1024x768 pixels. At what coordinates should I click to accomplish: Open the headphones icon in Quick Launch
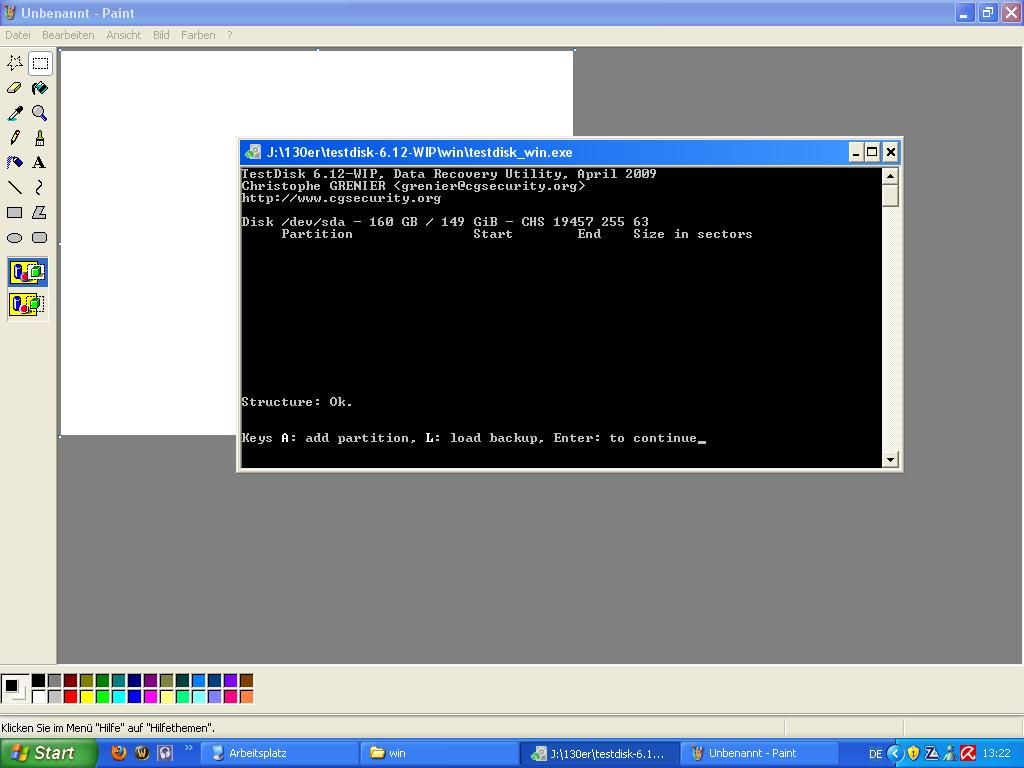[165, 753]
